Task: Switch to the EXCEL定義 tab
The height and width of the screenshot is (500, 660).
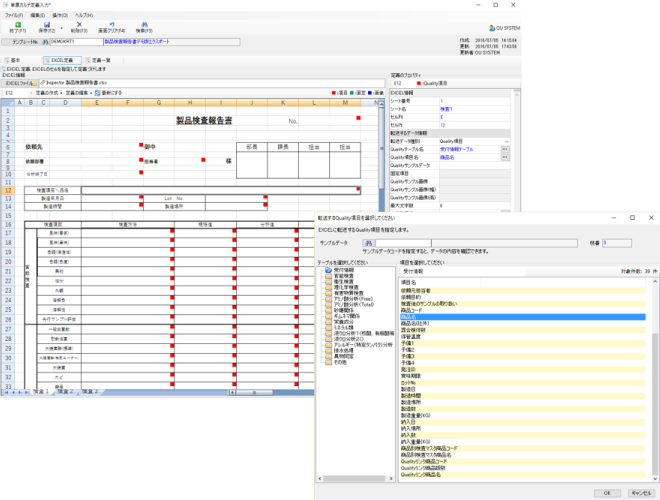Action: pos(62,60)
